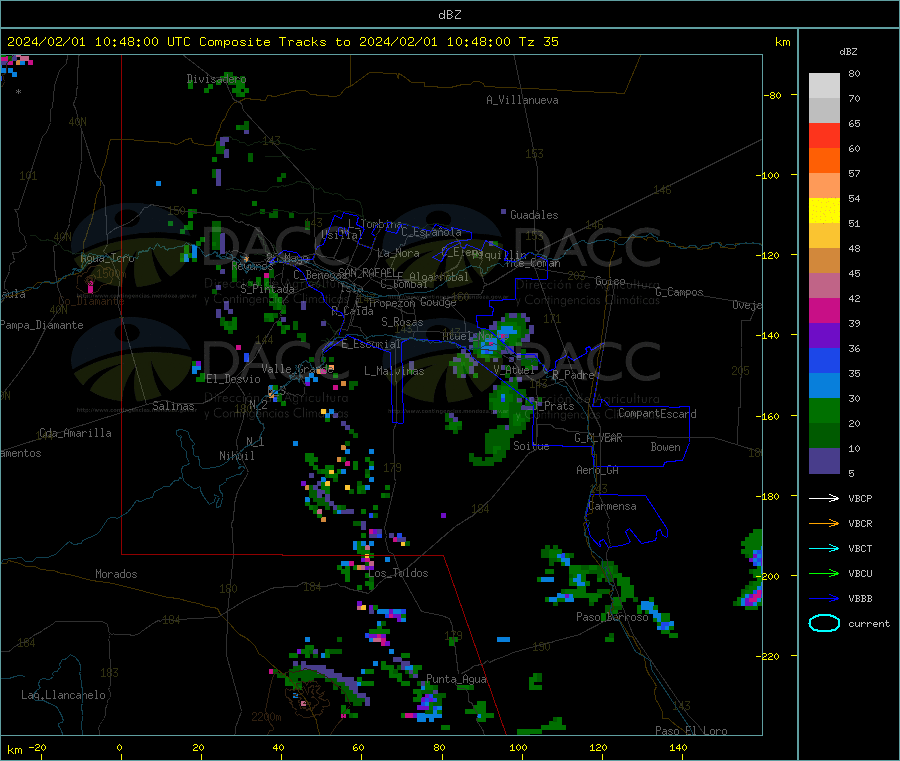
Task: Click the green VBCU arrow in legend
Action: click(824, 573)
